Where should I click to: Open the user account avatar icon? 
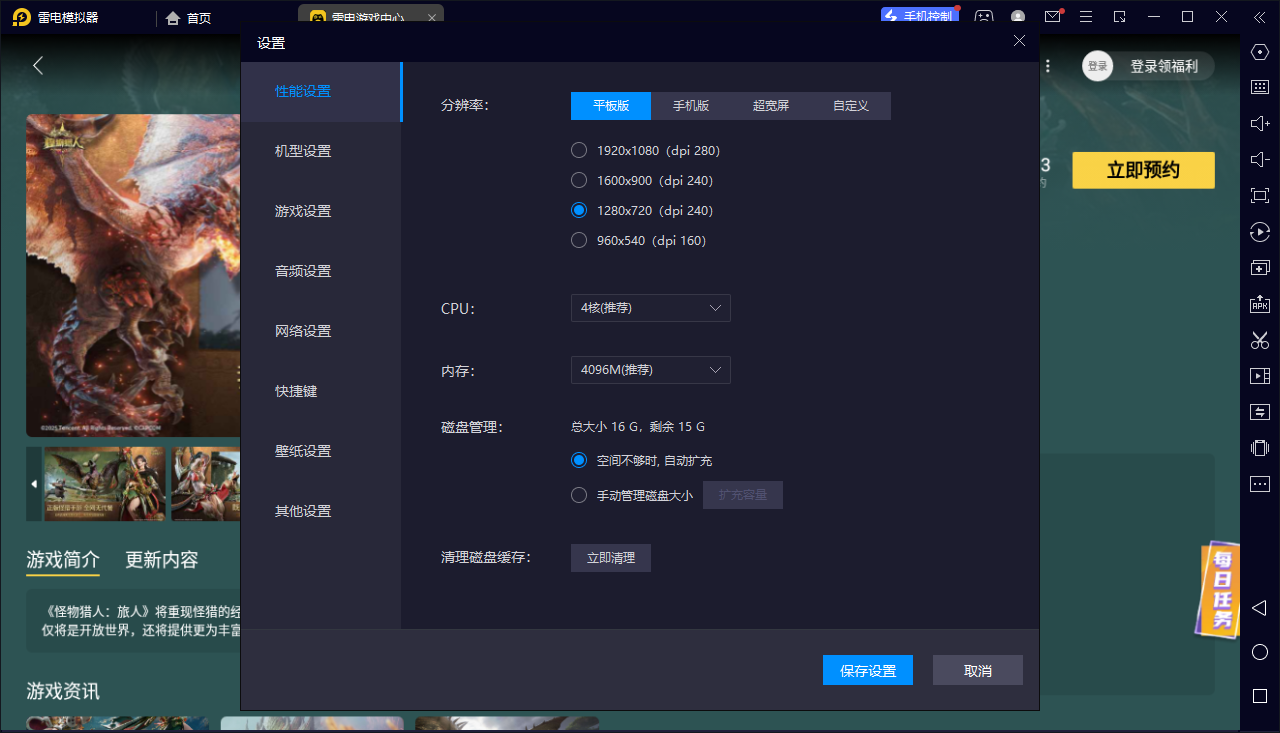pyautogui.click(x=1018, y=17)
